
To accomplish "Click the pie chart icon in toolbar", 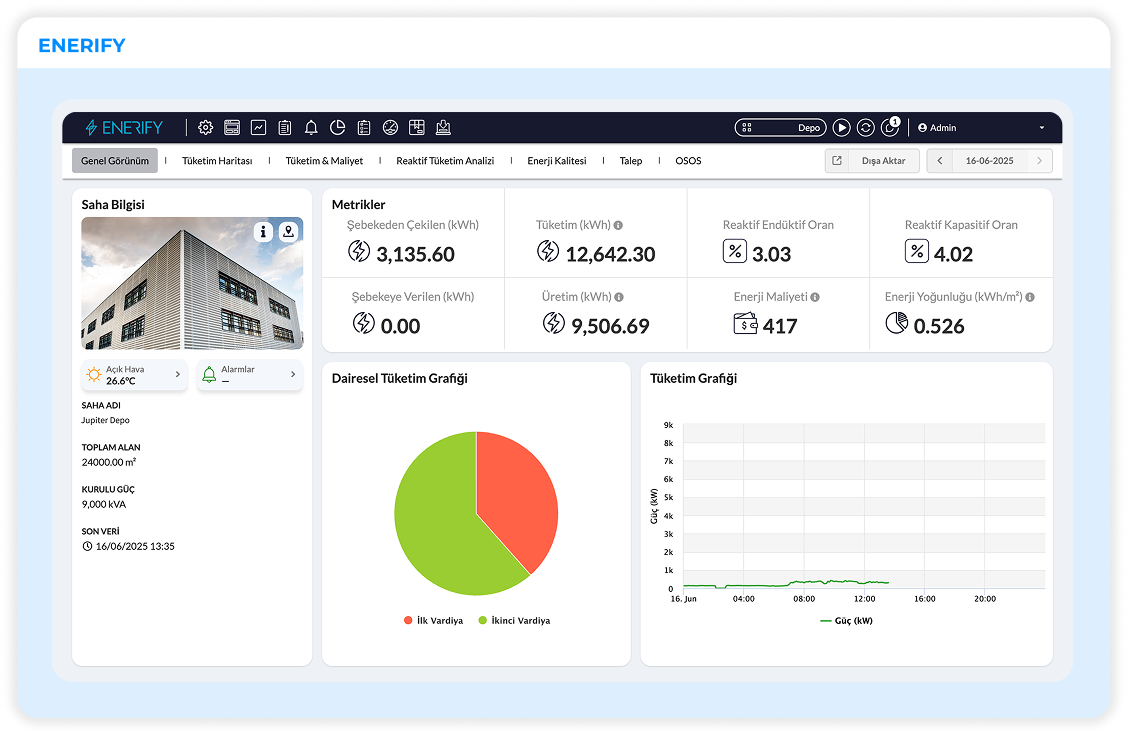I will tap(337, 127).
